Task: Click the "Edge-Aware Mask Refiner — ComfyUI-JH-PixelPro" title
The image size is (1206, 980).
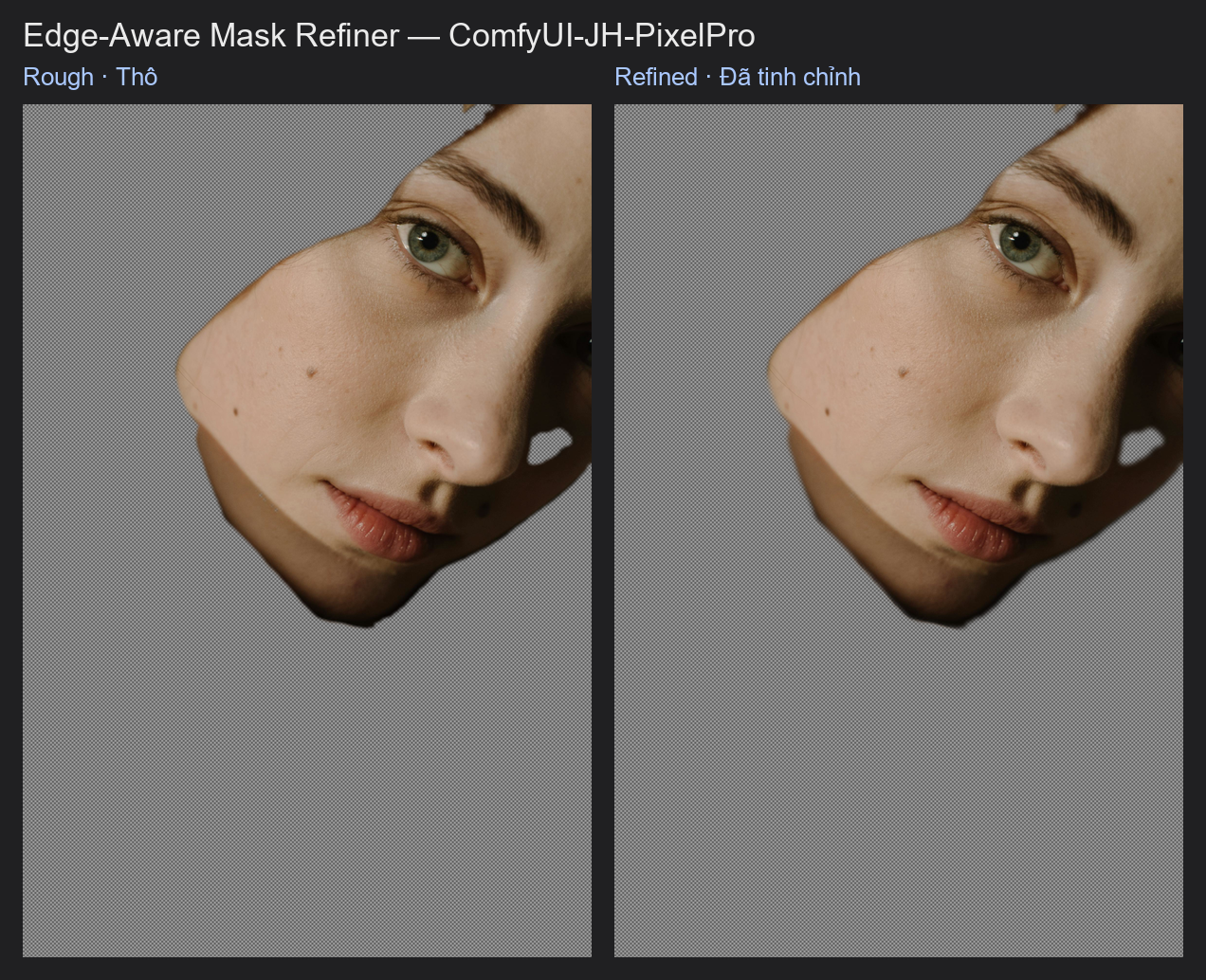Action: 389,35
